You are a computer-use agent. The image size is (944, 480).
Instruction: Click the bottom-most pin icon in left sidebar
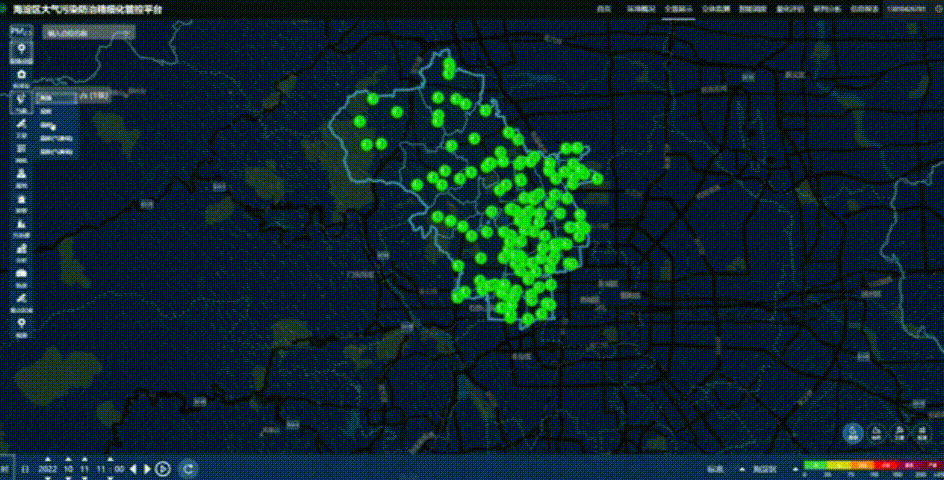[x=22, y=326]
